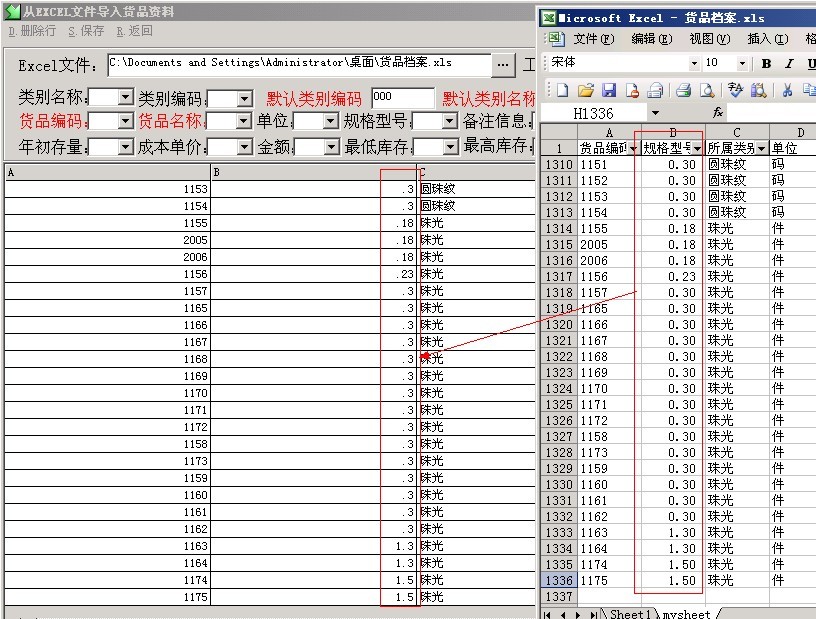Click Excel cell 圆珠纹 in row 1310
This screenshot has height=619, width=816.
[737, 165]
